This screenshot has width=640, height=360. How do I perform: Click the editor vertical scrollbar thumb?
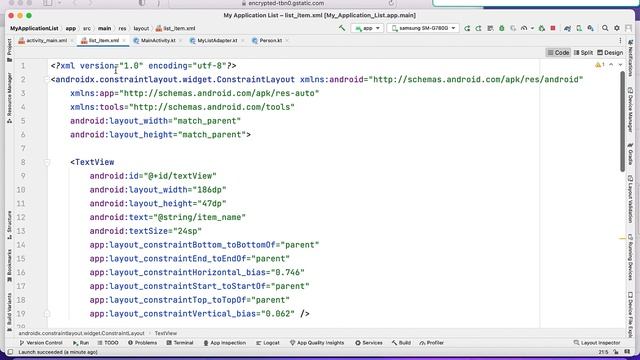(622, 121)
